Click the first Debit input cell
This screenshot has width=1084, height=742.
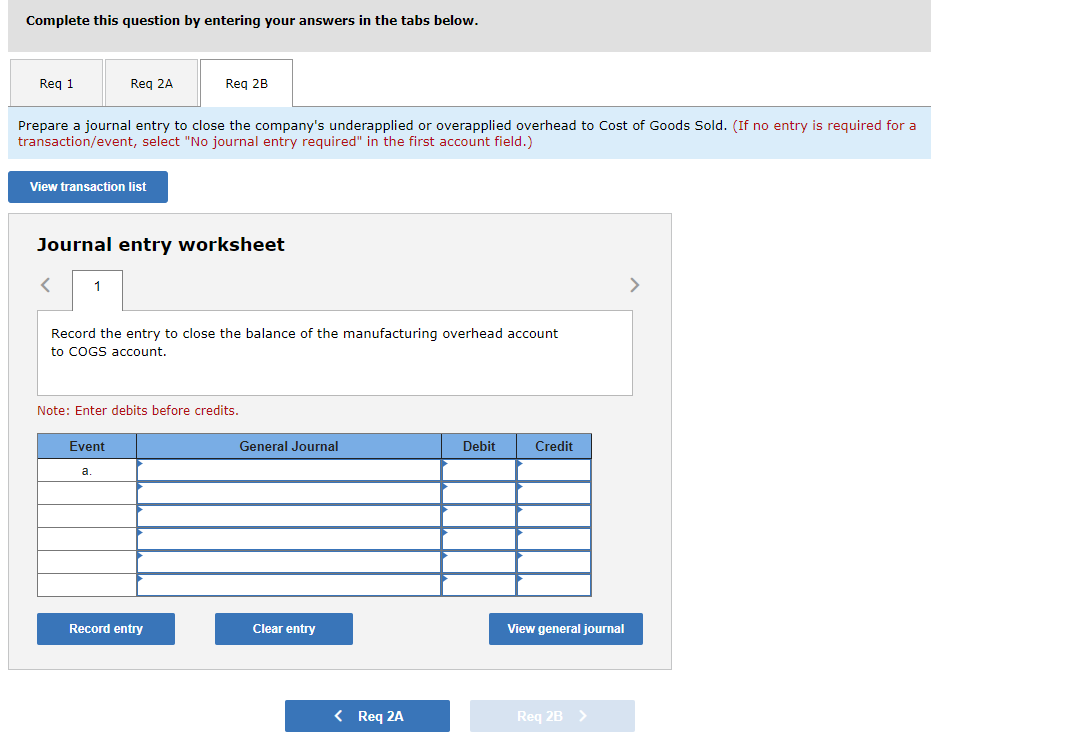point(478,469)
